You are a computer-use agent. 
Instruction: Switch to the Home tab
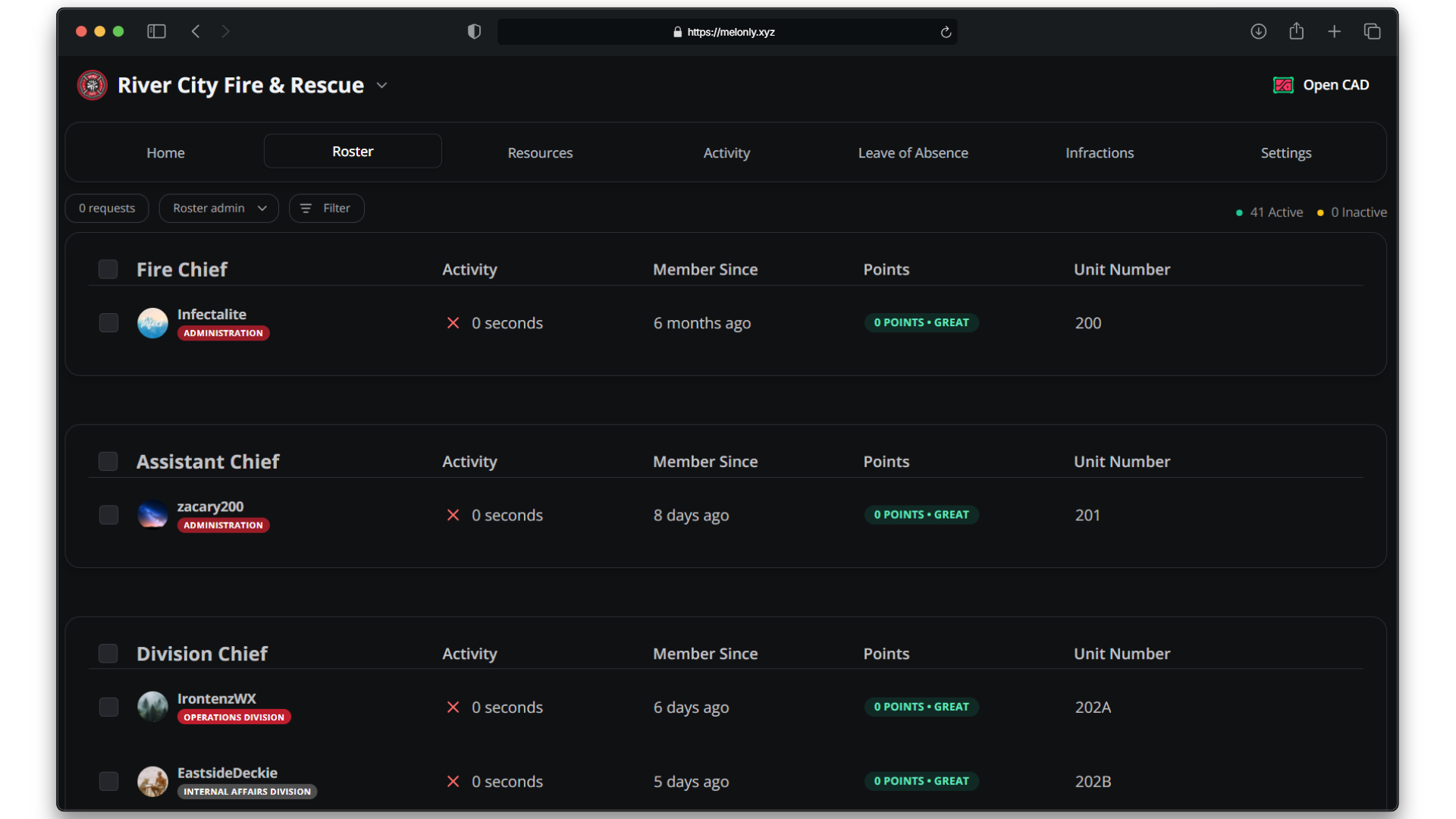pos(165,152)
